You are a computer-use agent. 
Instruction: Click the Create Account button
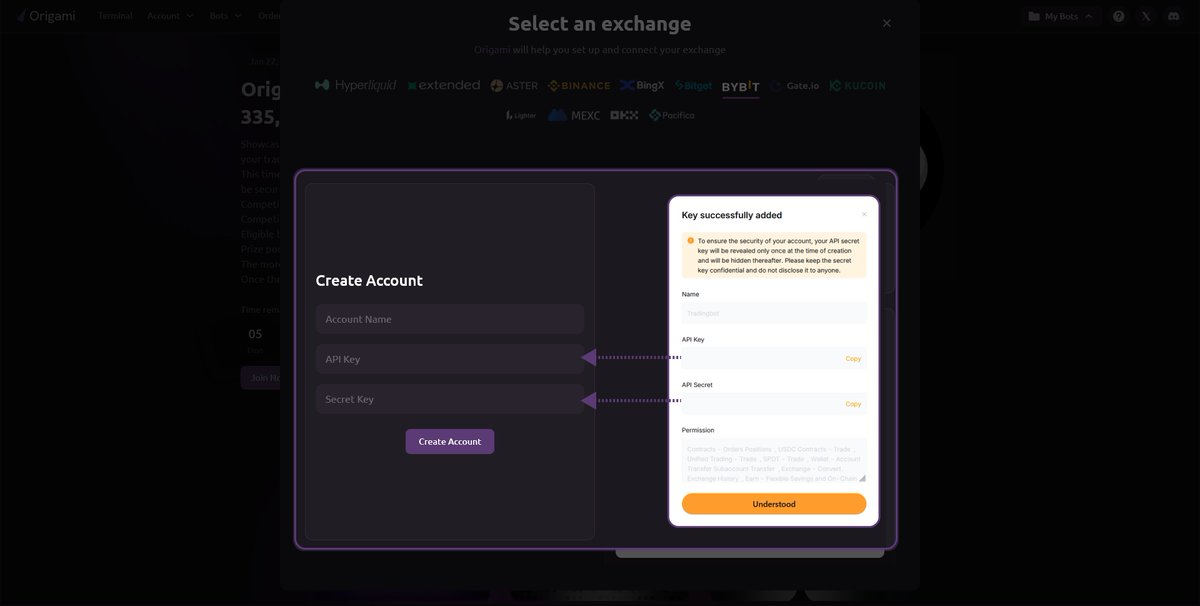(450, 442)
